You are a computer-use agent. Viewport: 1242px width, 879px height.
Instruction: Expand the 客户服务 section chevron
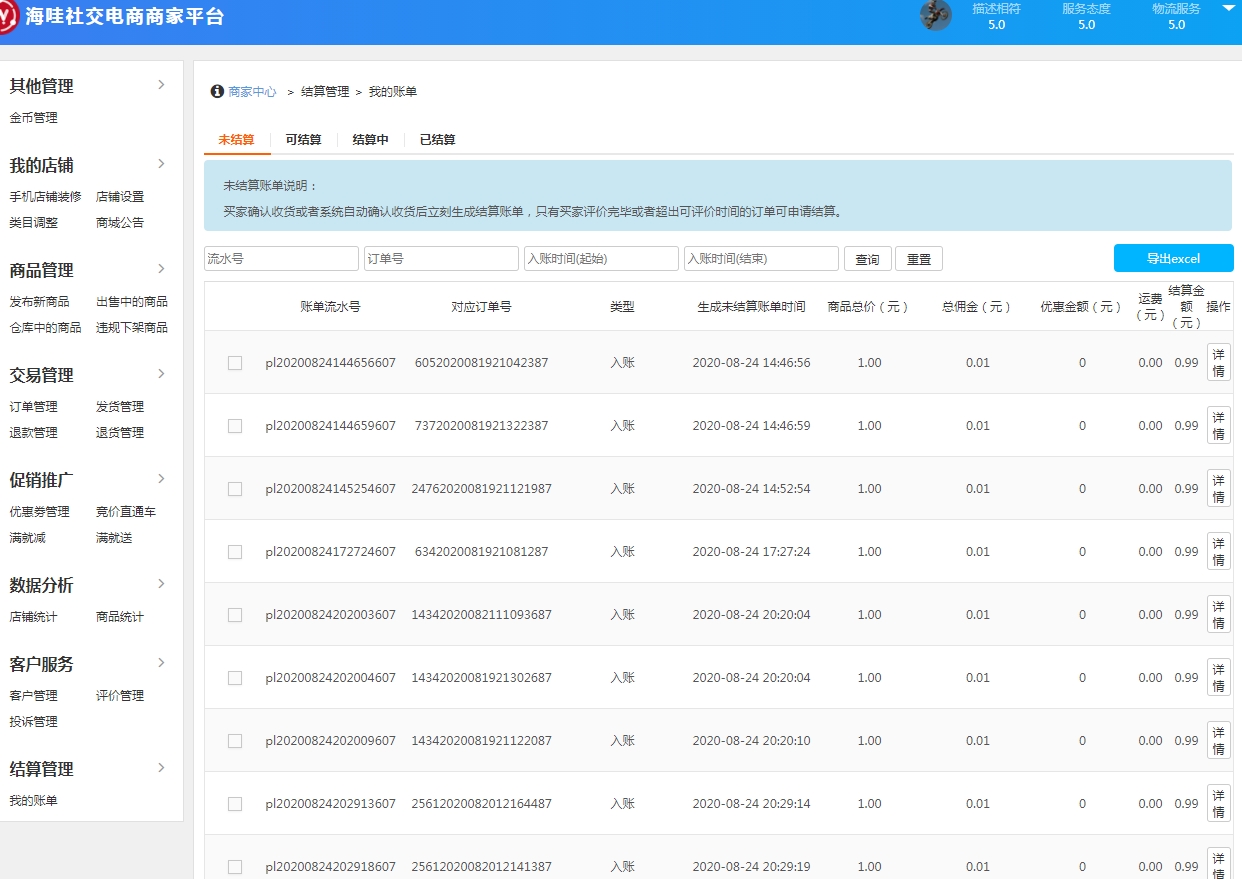tap(161, 663)
